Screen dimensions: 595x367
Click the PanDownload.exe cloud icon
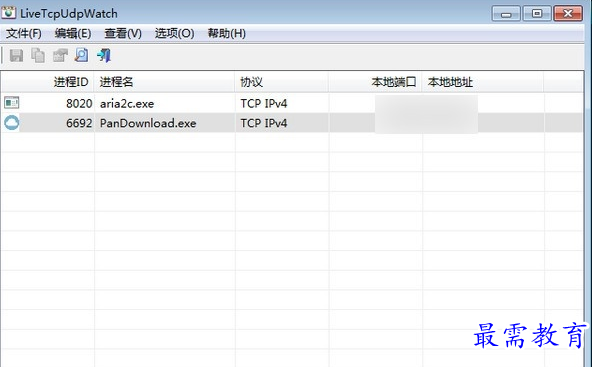click(11, 123)
